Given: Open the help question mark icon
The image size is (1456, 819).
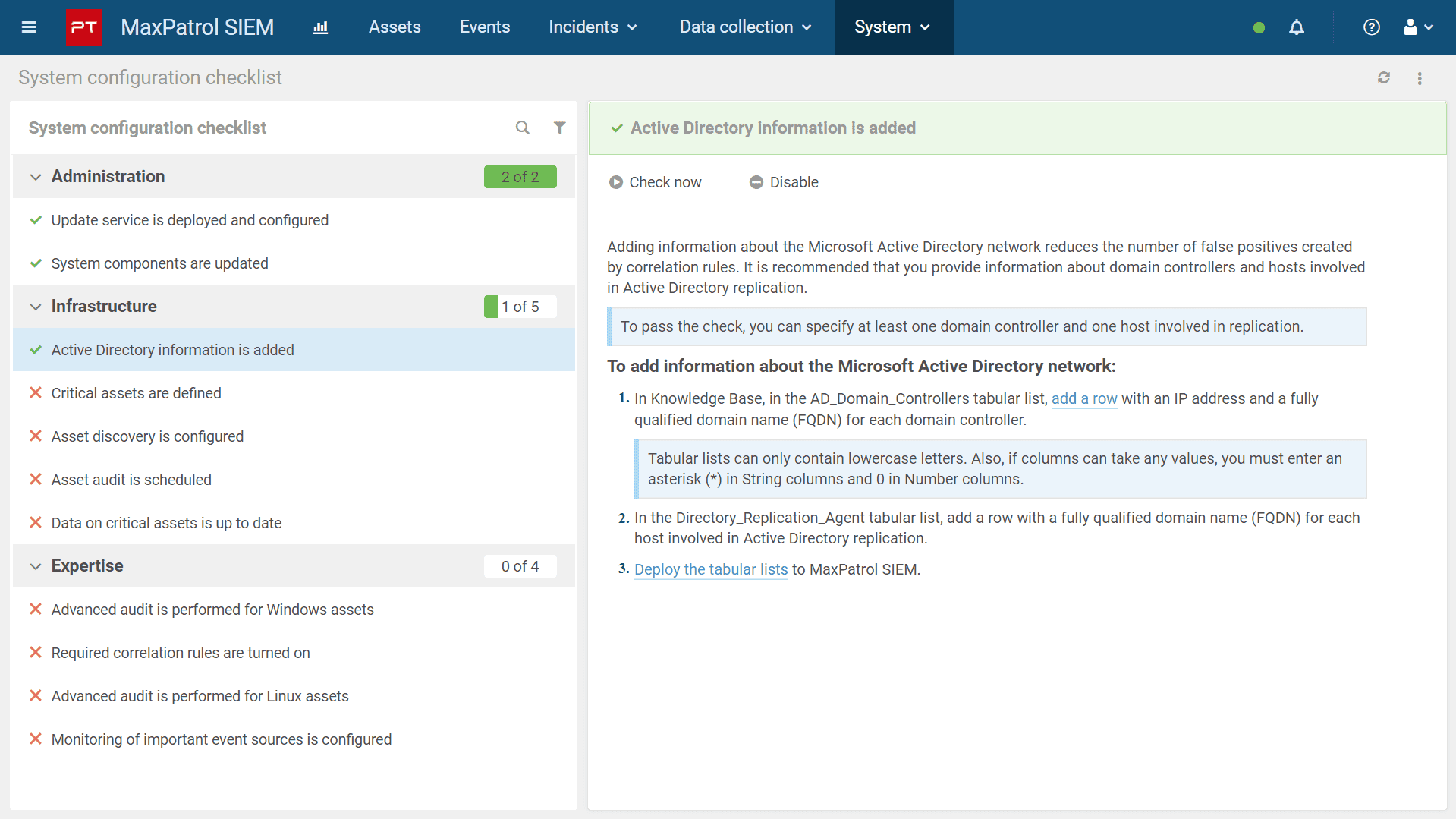Looking at the screenshot, I should pos(1371,27).
